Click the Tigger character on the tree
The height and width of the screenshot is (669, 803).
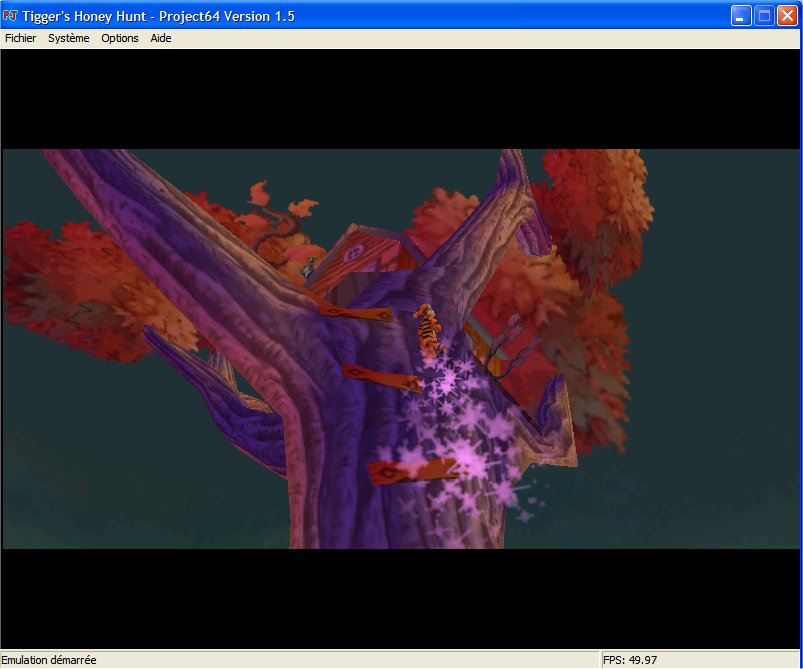tap(429, 331)
